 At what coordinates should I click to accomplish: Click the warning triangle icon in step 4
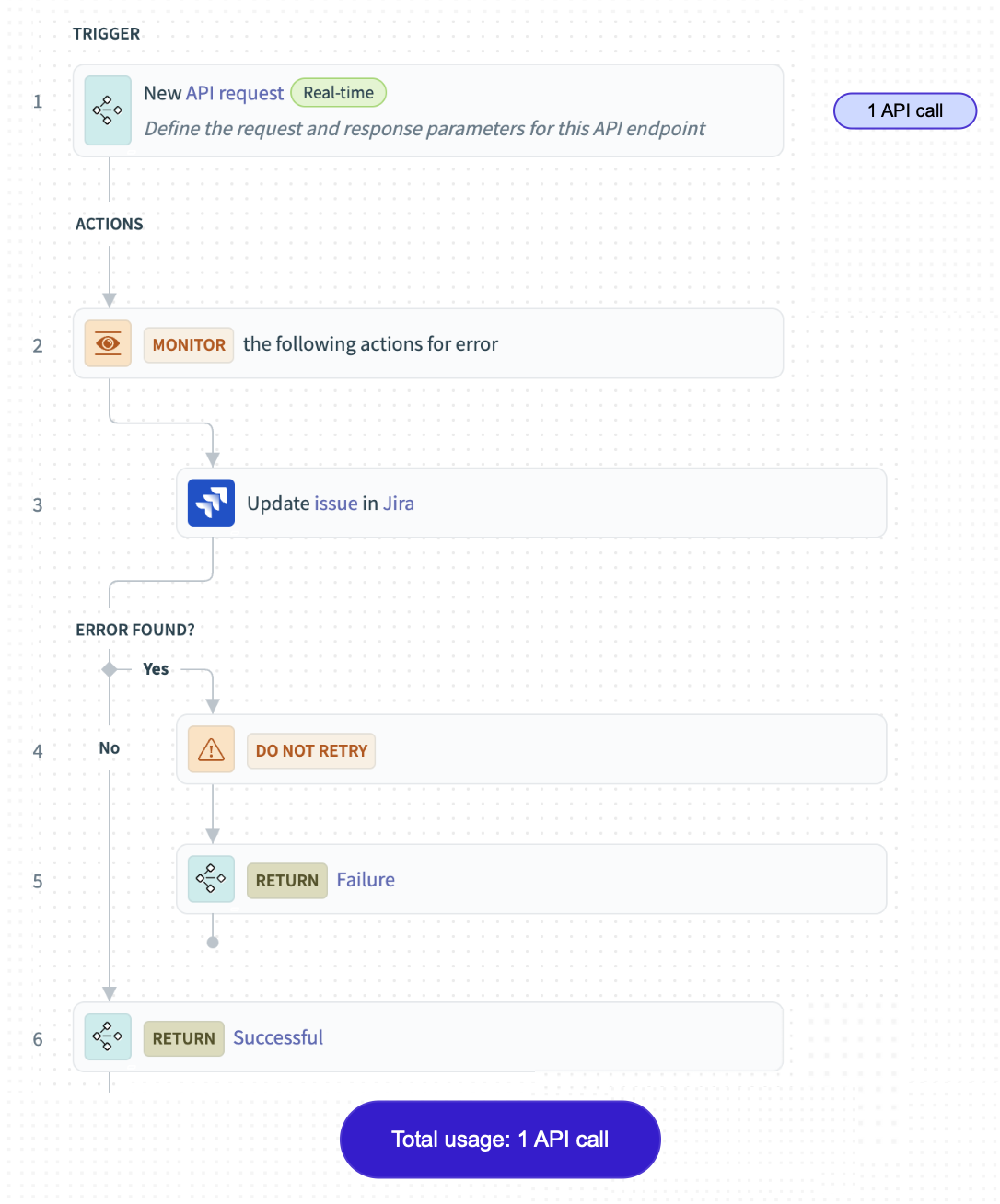coord(211,749)
